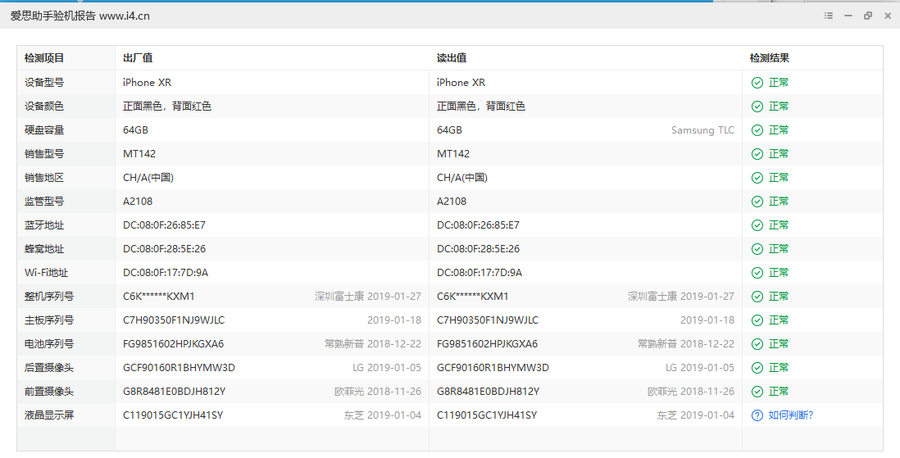This screenshot has height=458, width=900.
Task: Click the green check icon in 后置摄像头 row
Action: 757,367
